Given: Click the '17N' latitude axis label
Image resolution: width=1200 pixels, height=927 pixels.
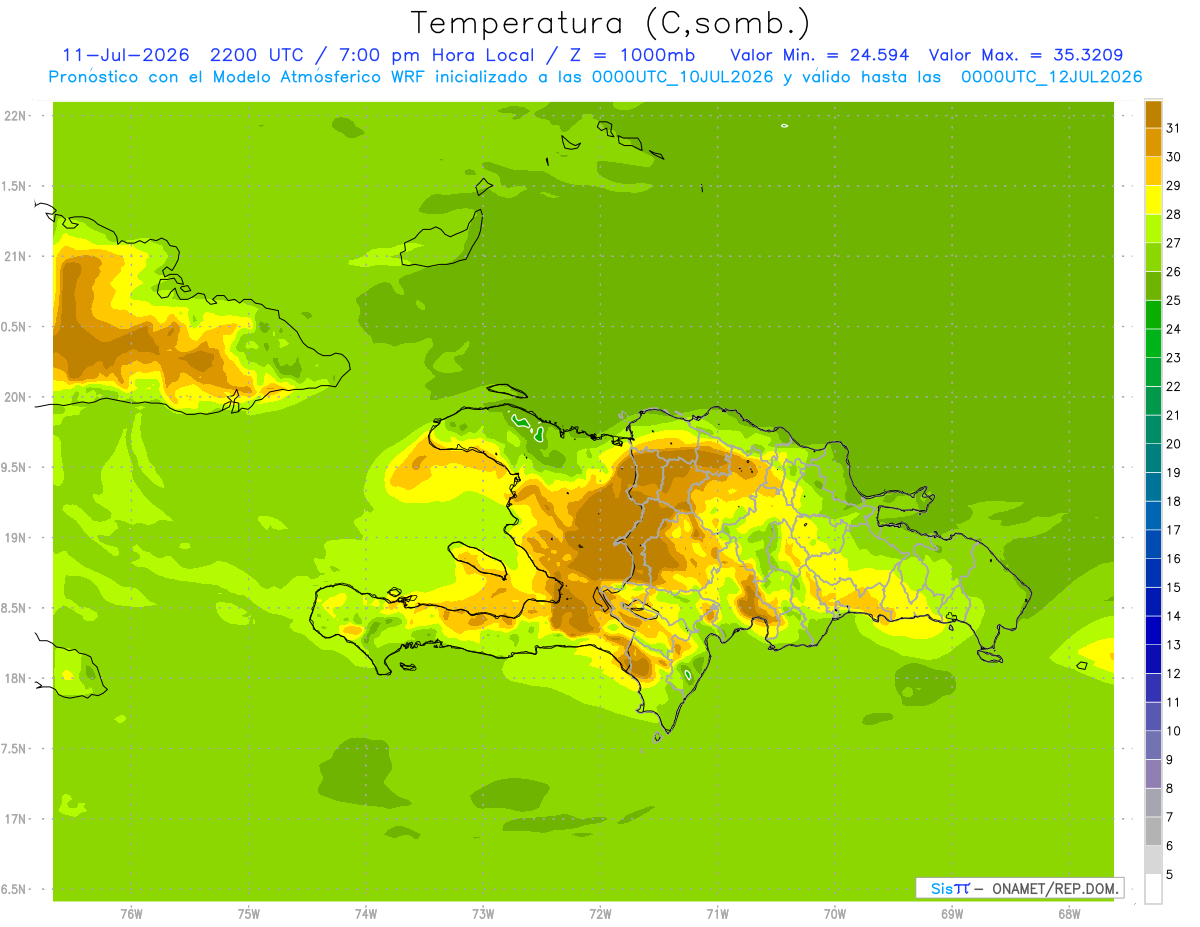Looking at the screenshot, I should 15,819.
